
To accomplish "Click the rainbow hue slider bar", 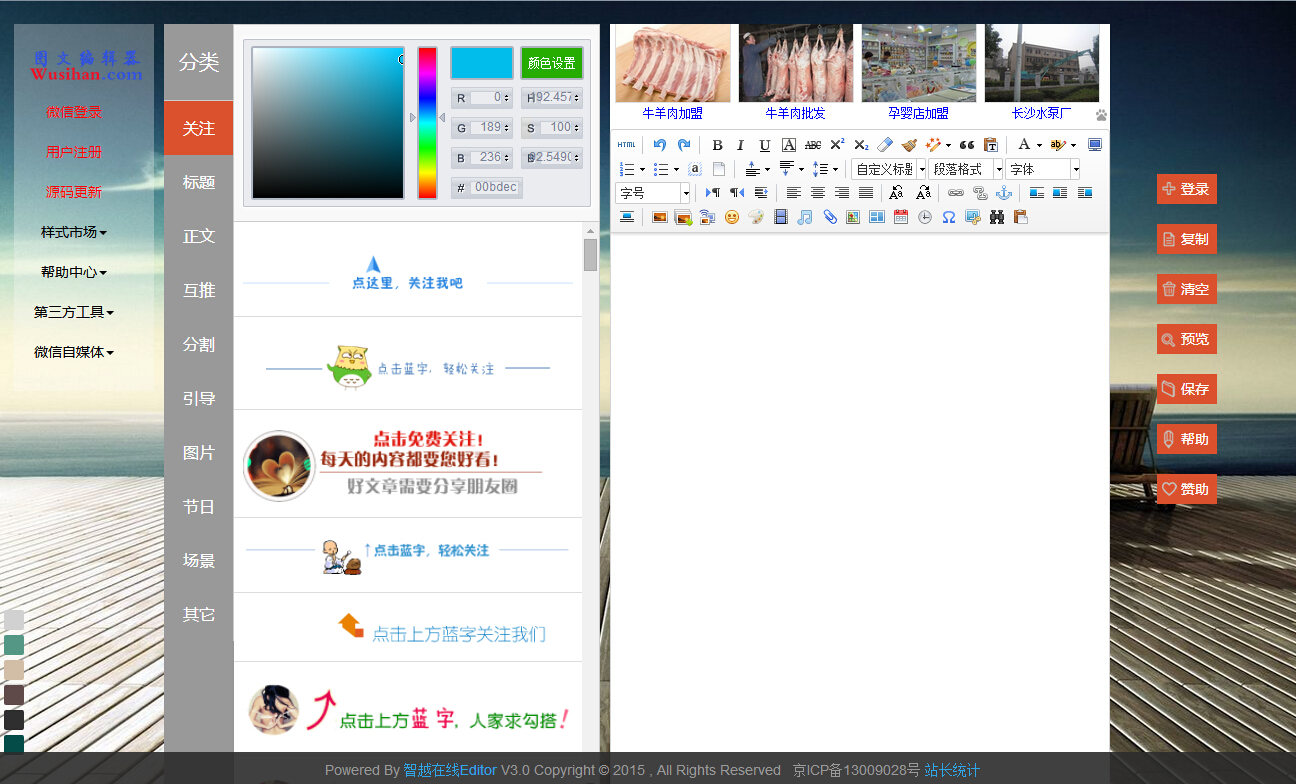I will 427,122.
